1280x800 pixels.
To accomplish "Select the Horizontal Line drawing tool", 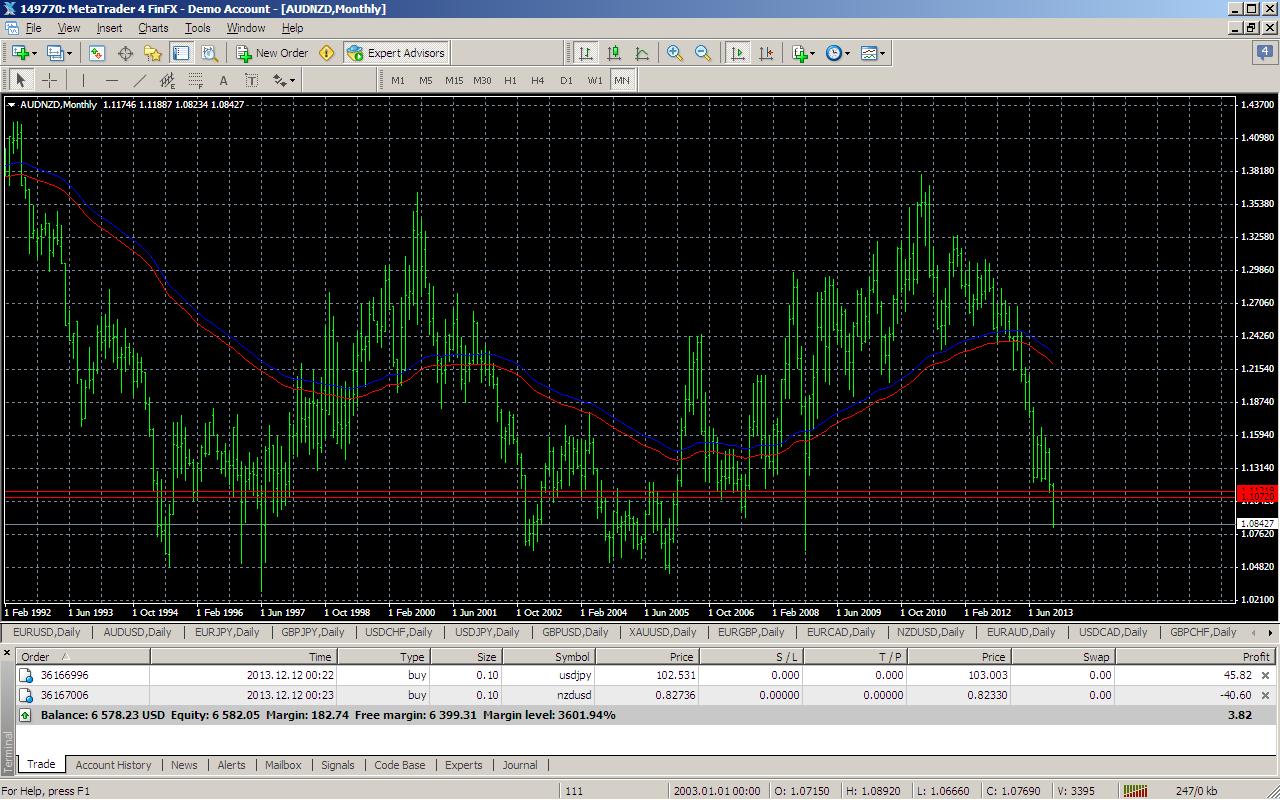I will click(x=111, y=80).
